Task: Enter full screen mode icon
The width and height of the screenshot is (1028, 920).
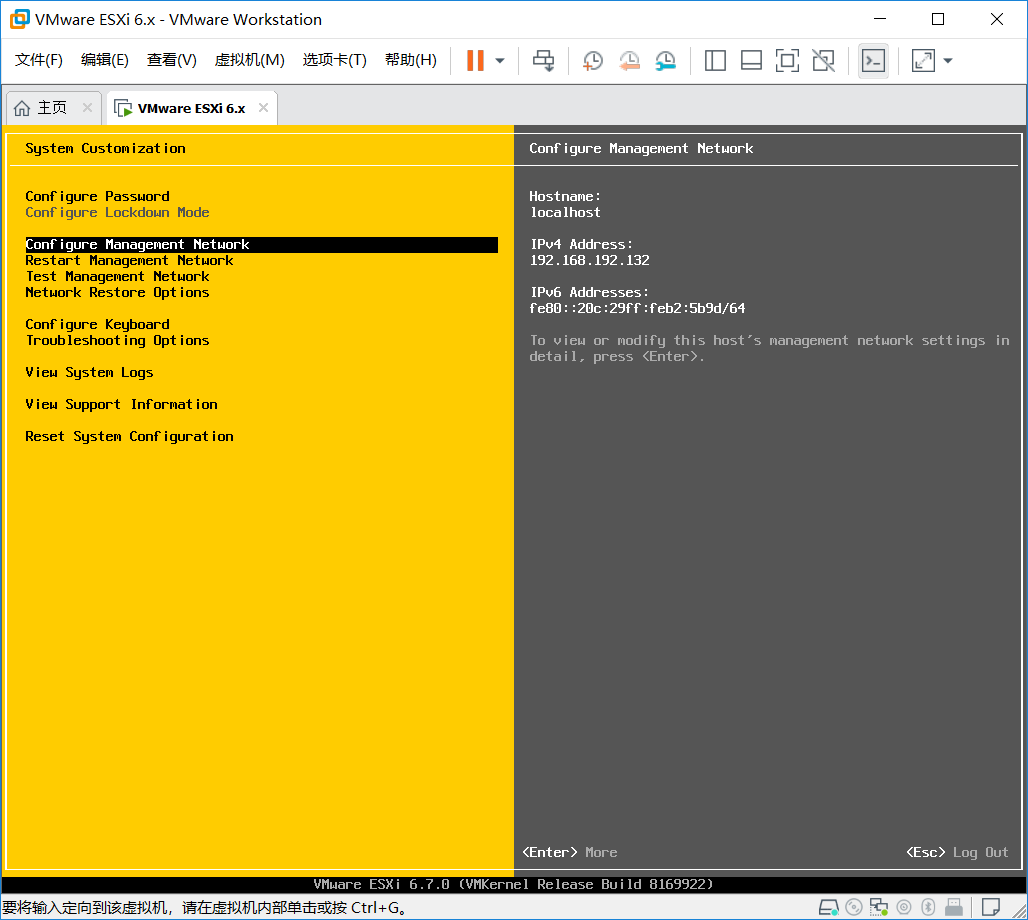Action: (x=787, y=60)
